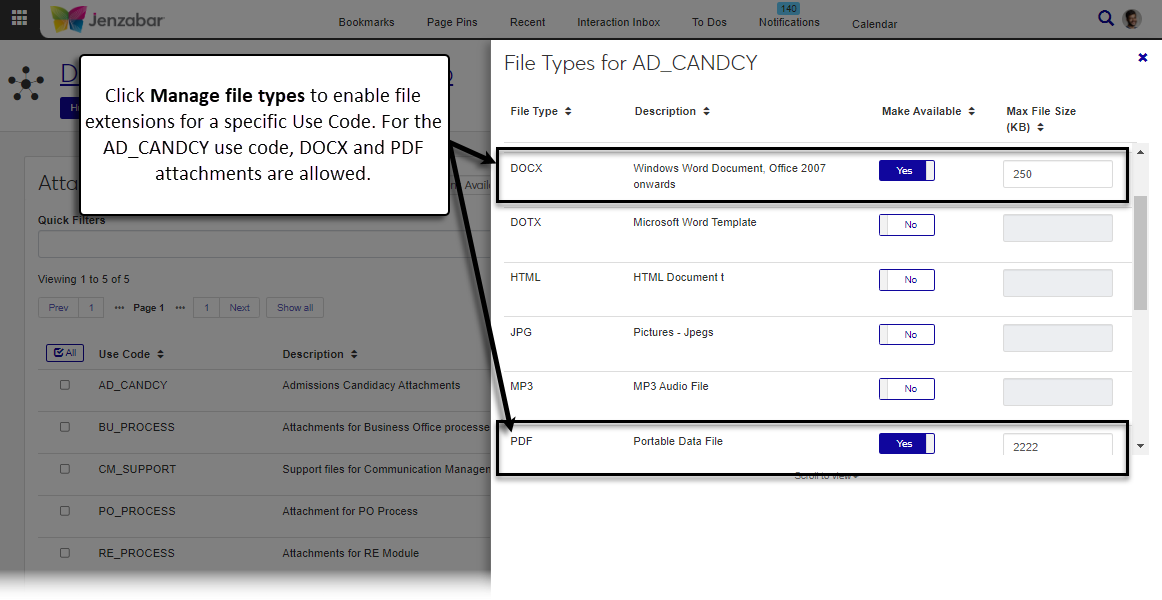This screenshot has width=1162, height=600.
Task: Disable the PDF Make Available toggle
Action: 906,444
